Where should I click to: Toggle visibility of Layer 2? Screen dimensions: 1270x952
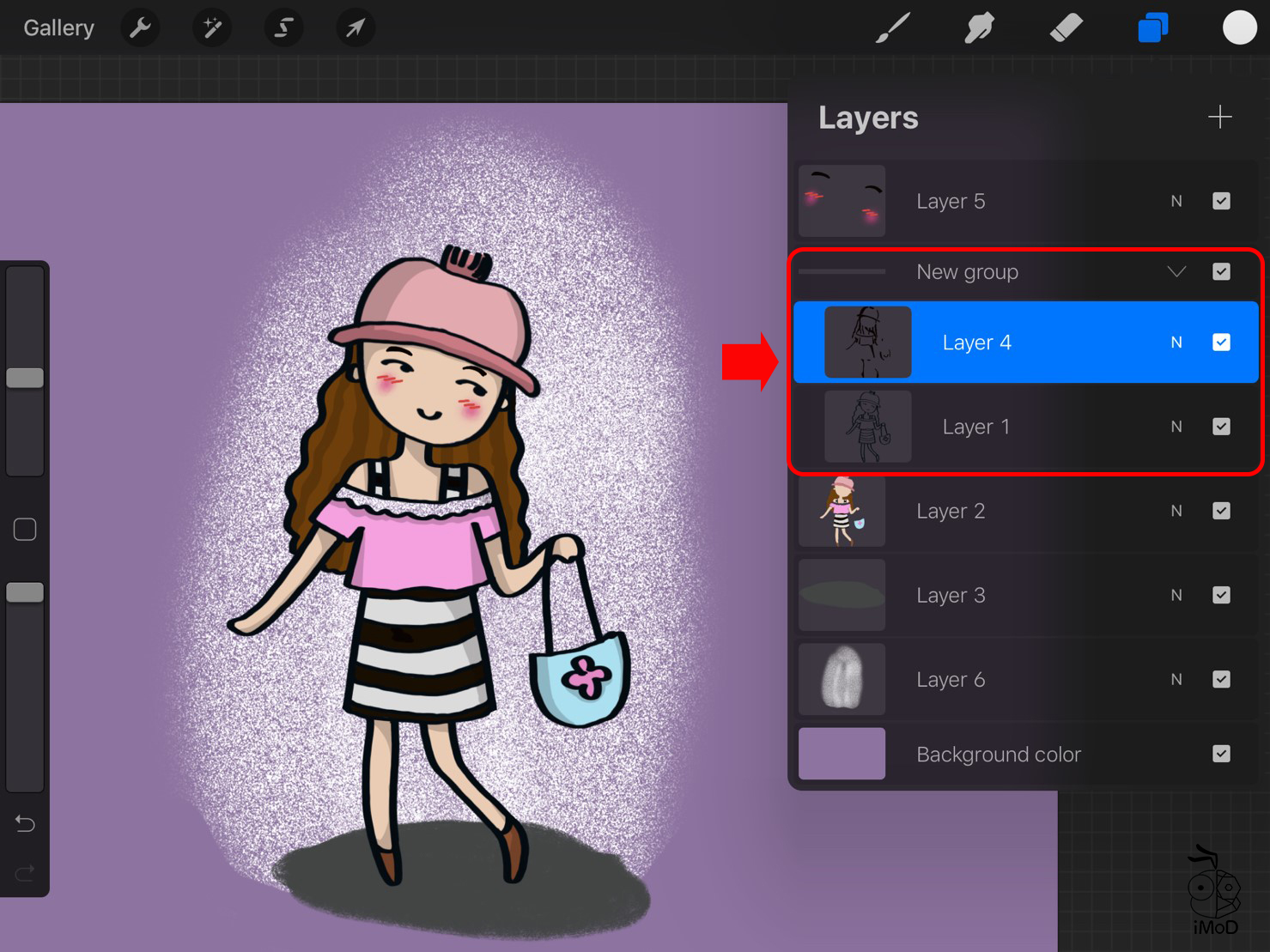click(x=1221, y=511)
